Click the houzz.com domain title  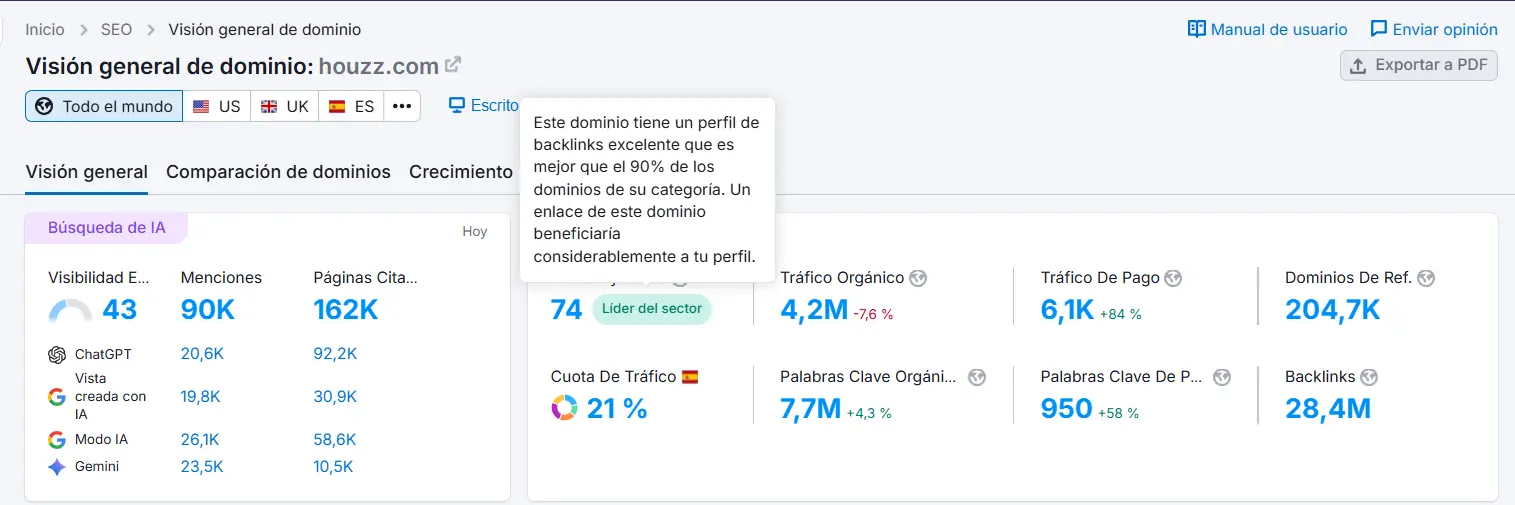(x=379, y=67)
